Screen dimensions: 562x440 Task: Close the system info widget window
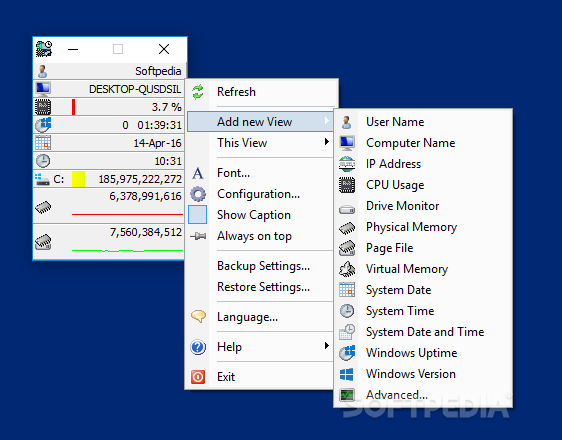(x=164, y=49)
